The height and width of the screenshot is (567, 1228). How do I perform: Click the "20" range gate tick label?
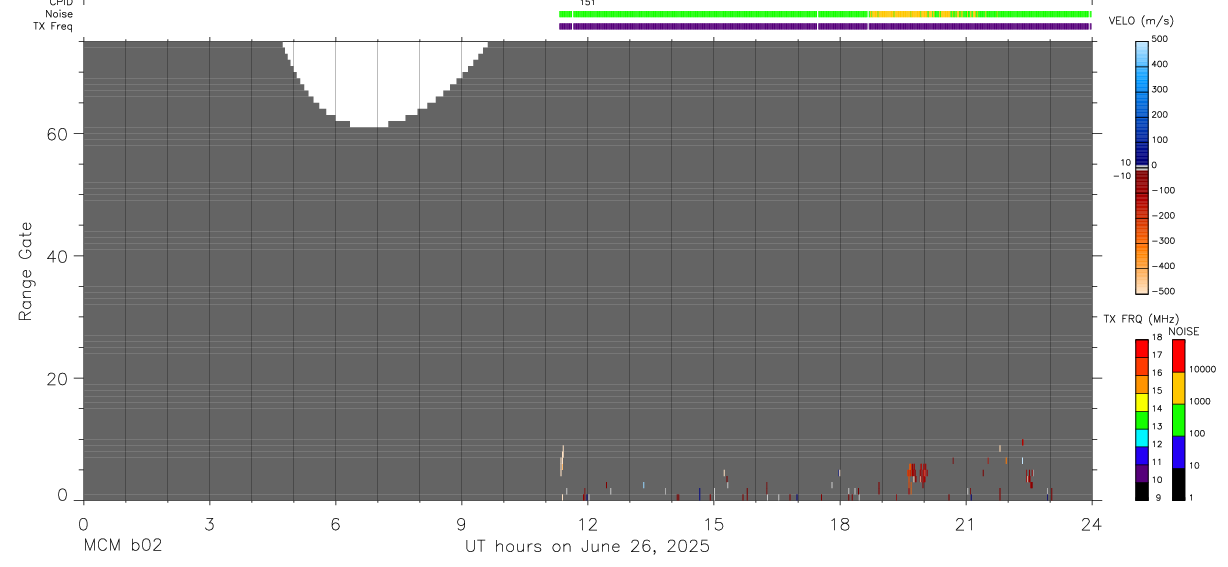point(56,379)
